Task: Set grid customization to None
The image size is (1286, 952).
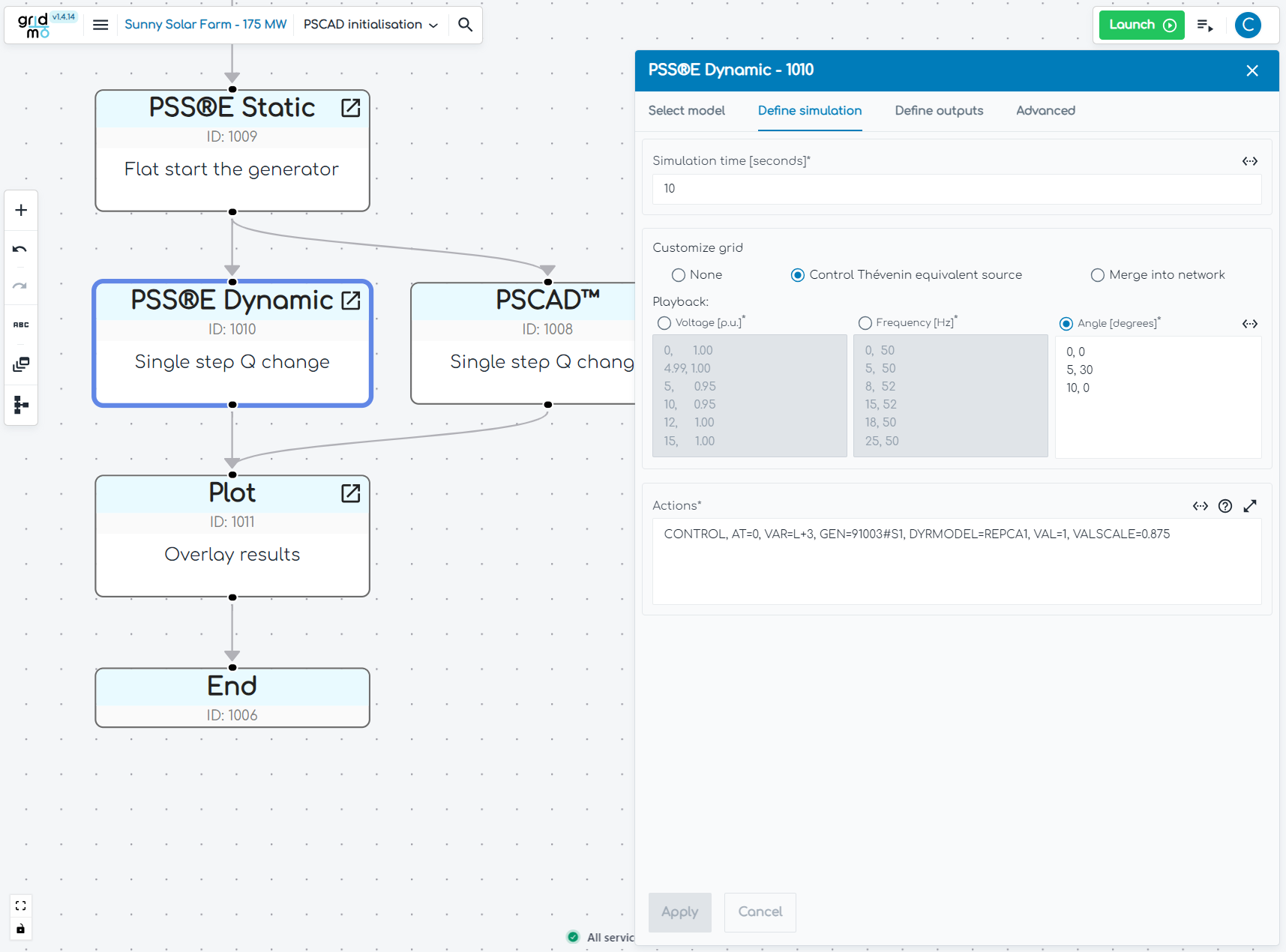Action: click(x=678, y=274)
